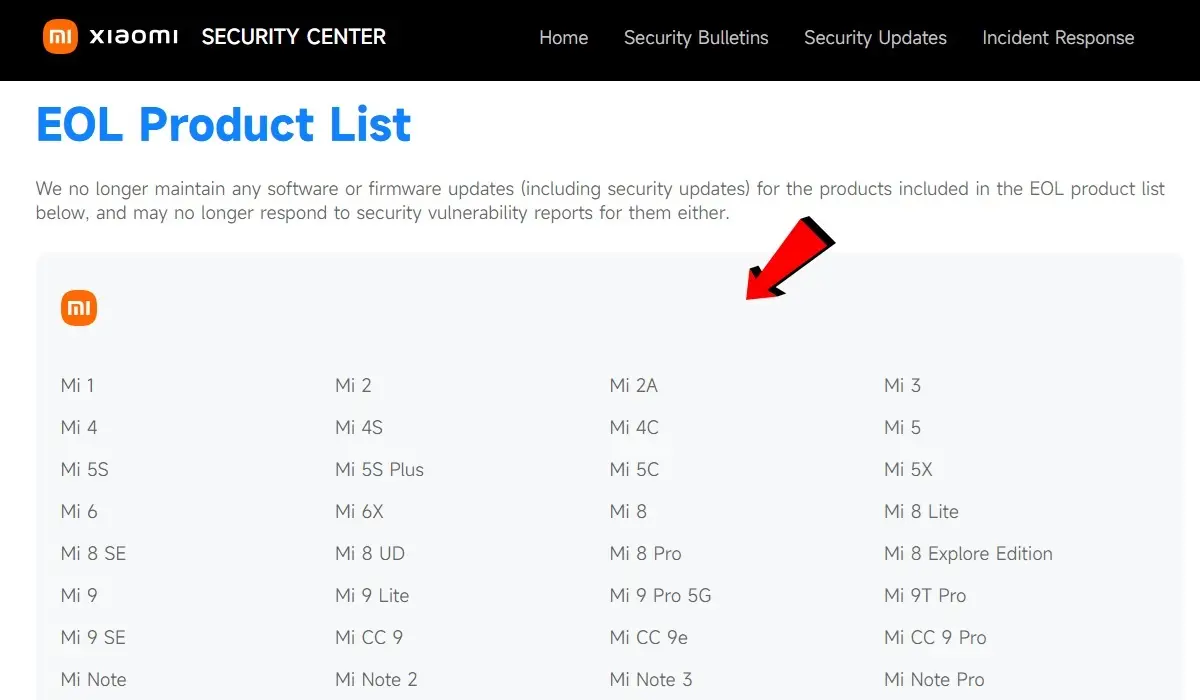Select Mi CC 9 Pro item
The image size is (1200, 700).
coord(935,637)
